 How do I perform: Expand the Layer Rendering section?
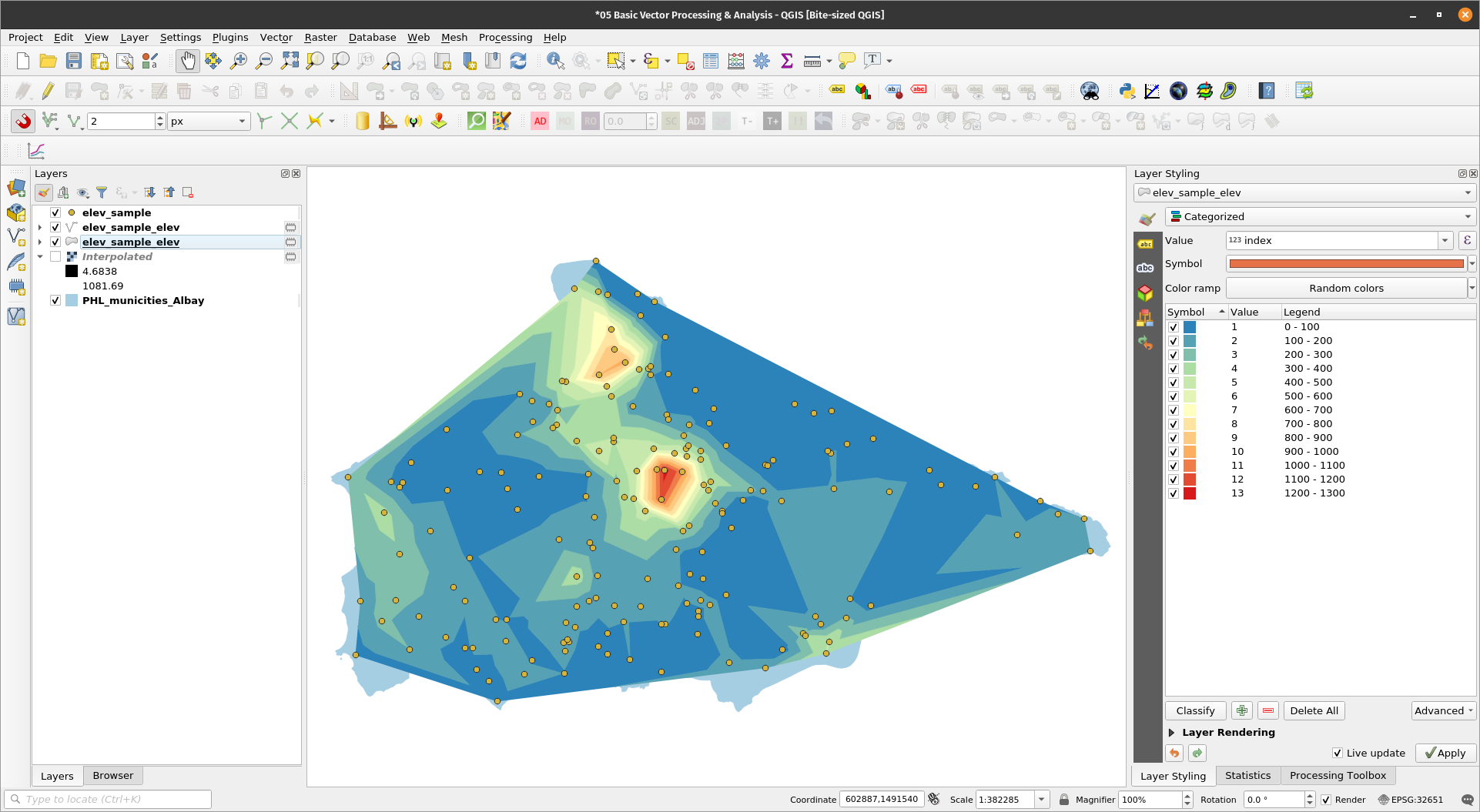(x=1171, y=733)
